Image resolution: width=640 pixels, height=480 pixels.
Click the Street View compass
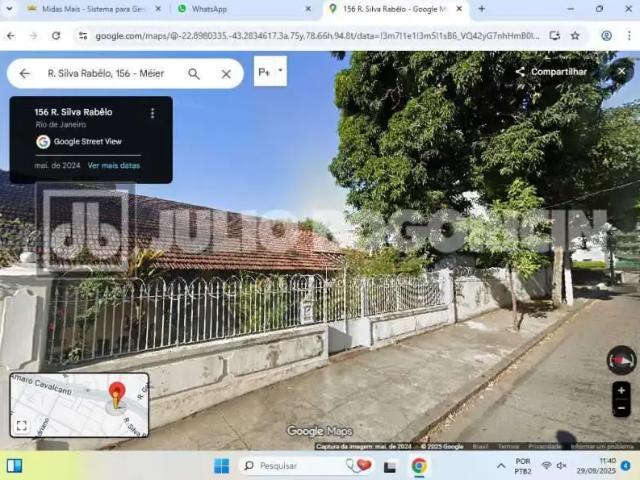pyautogui.click(x=621, y=360)
